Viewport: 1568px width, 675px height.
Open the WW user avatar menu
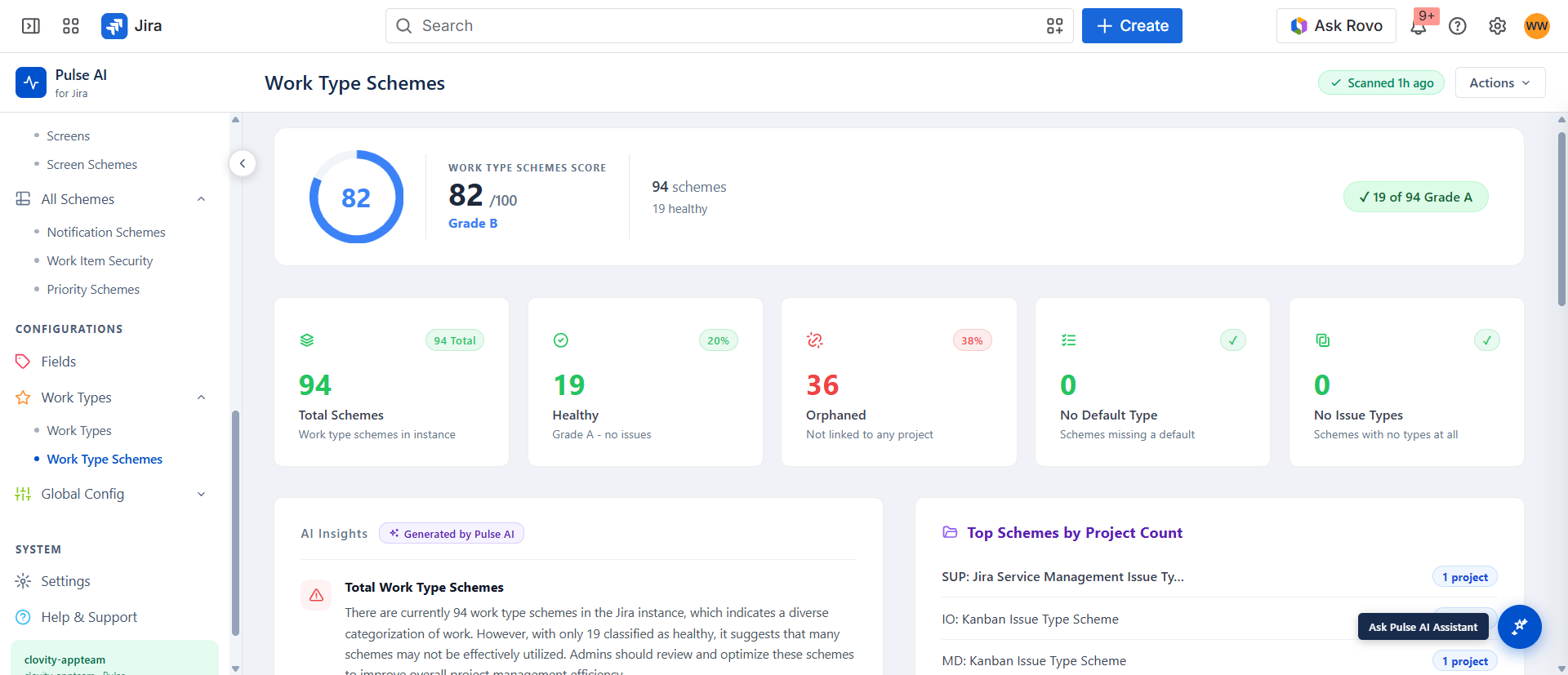point(1536,26)
